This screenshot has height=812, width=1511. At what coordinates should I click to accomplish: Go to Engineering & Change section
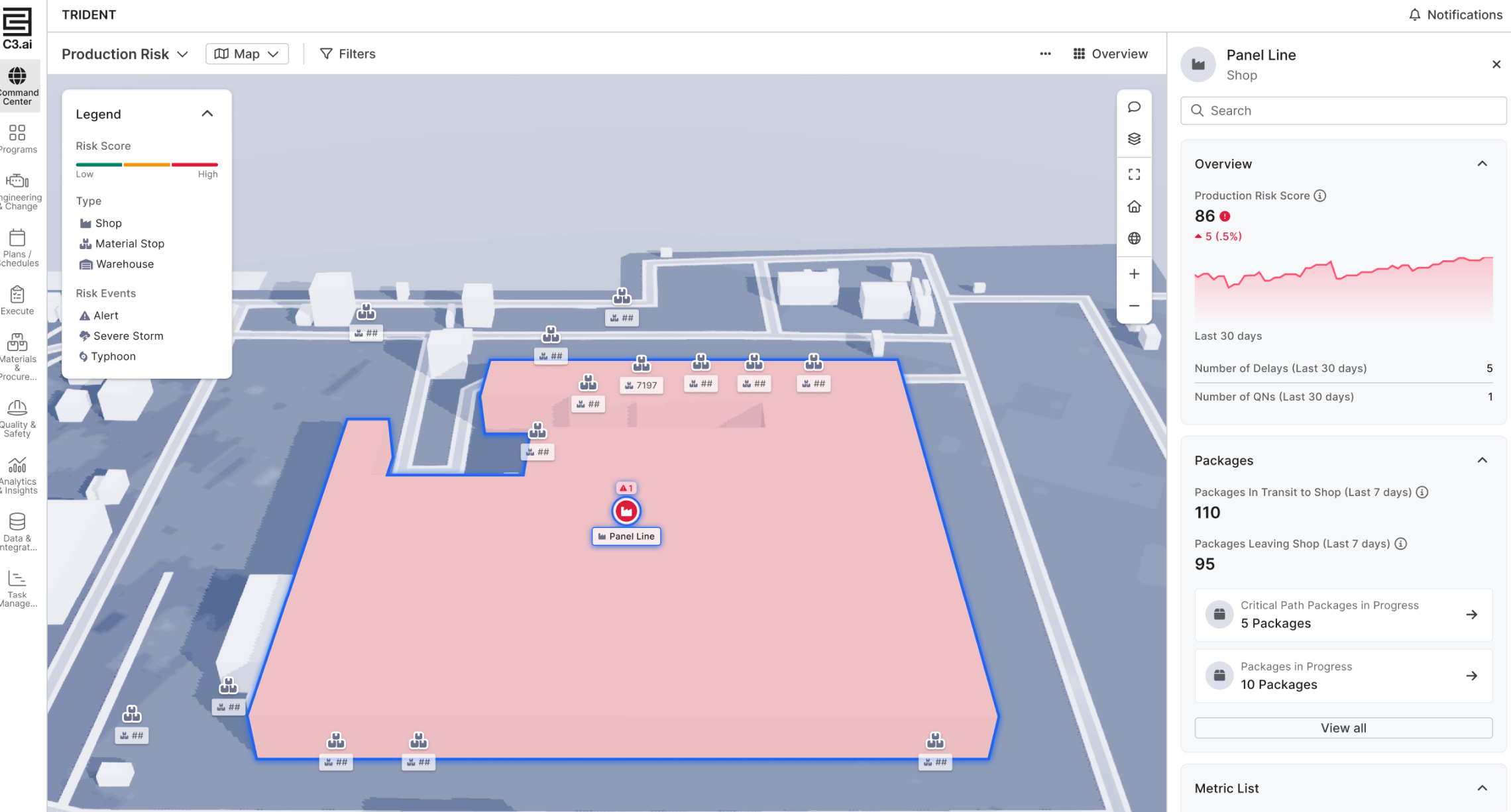pyautogui.click(x=19, y=192)
